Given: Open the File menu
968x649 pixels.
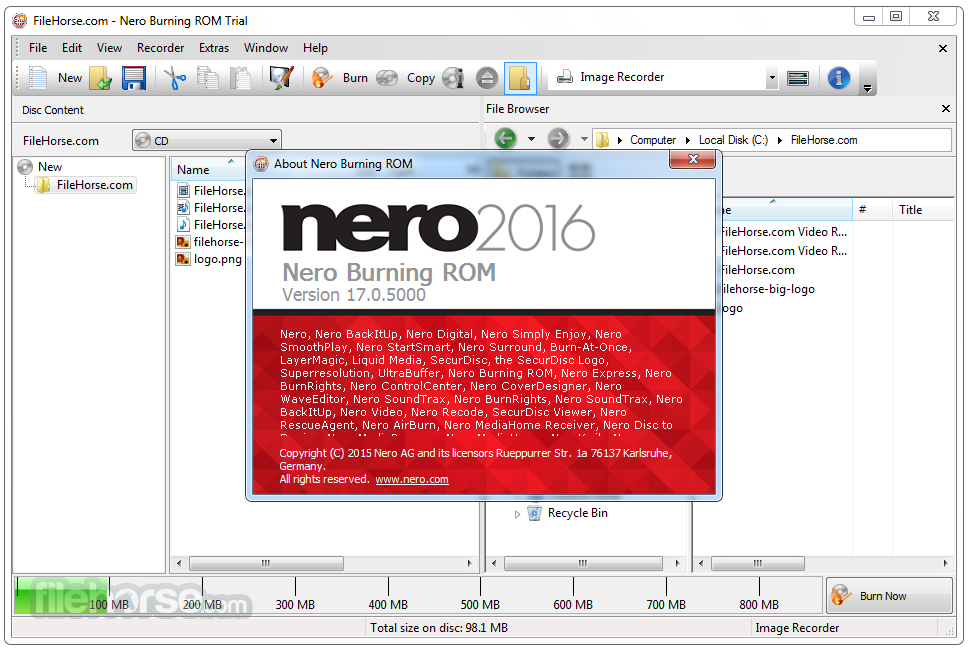Looking at the screenshot, I should (38, 48).
